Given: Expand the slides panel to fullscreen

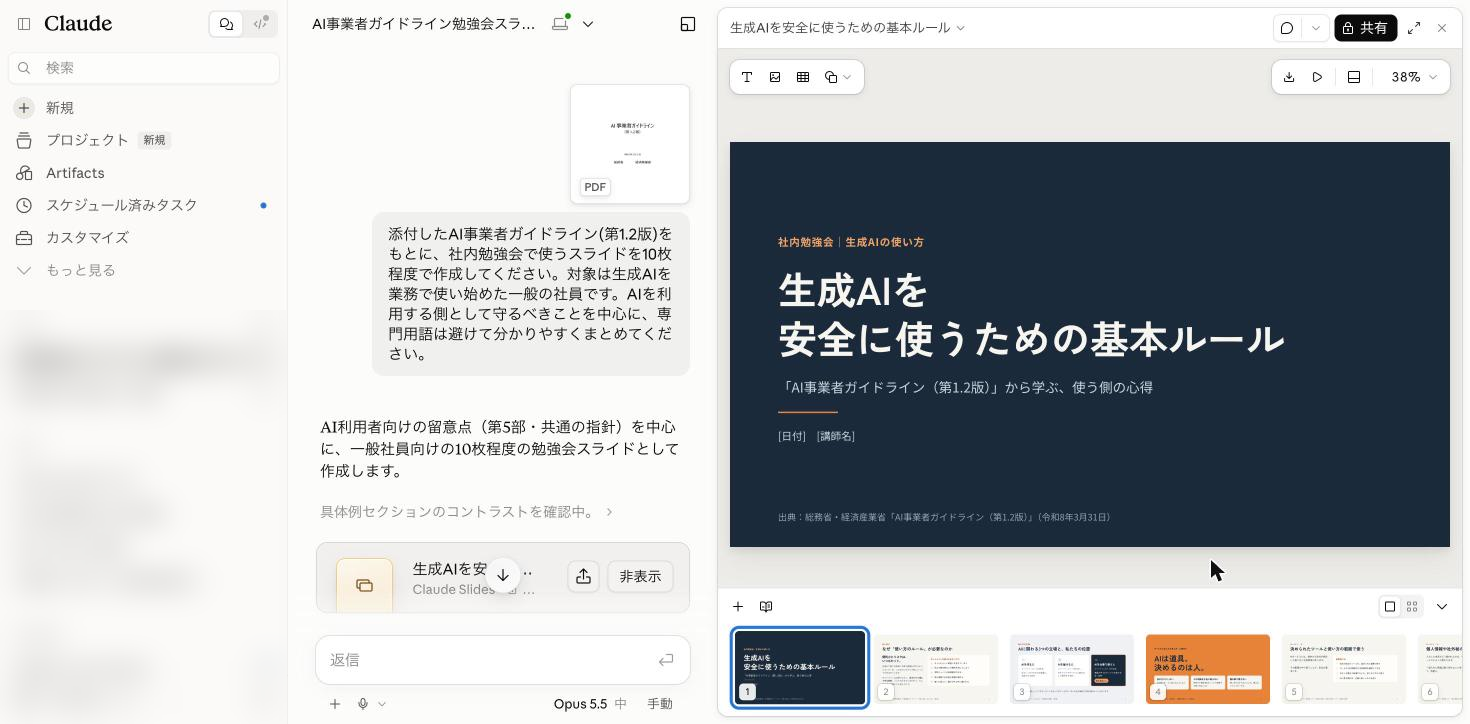Looking at the screenshot, I should tap(1414, 28).
